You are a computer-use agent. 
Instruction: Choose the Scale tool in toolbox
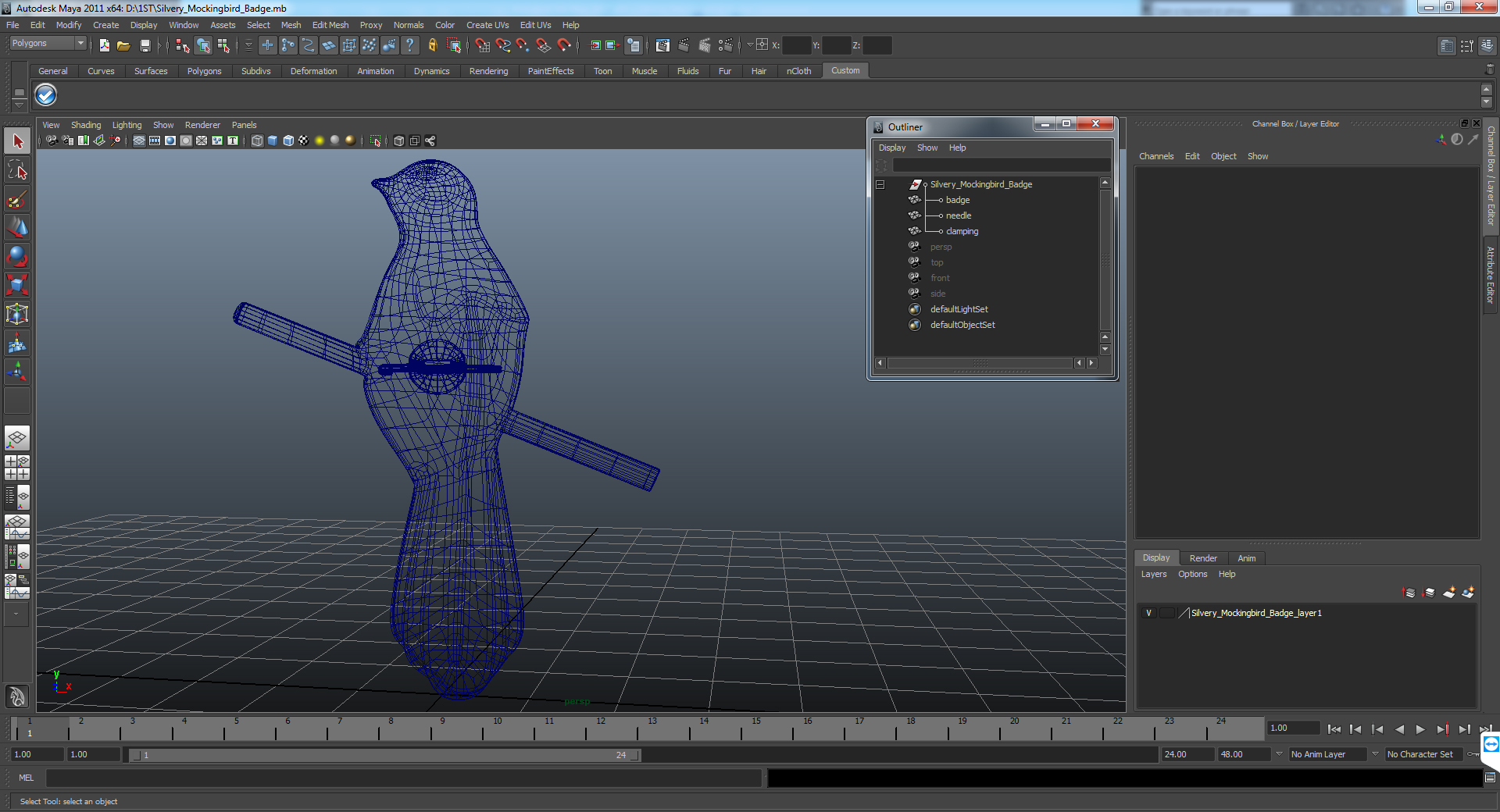(17, 285)
